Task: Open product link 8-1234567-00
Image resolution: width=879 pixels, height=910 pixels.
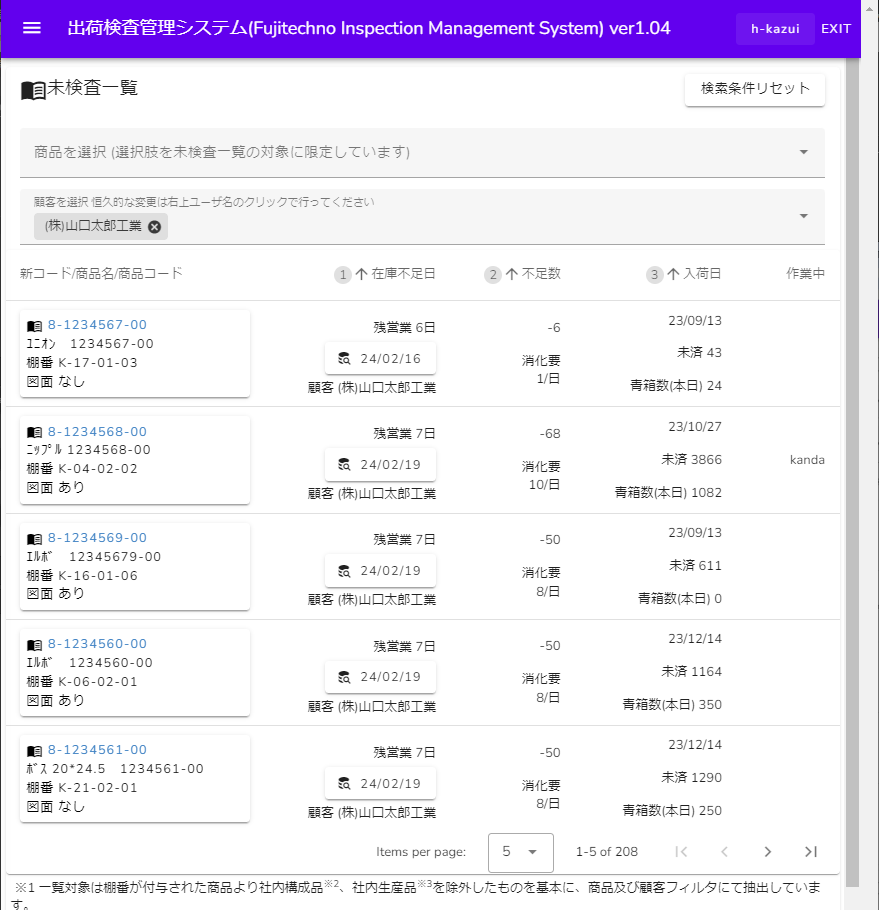Action: 97,325
